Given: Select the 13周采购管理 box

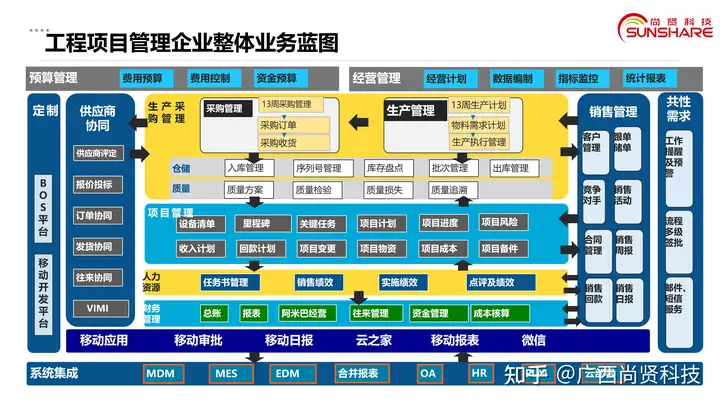Looking at the screenshot, I should tap(292, 104).
